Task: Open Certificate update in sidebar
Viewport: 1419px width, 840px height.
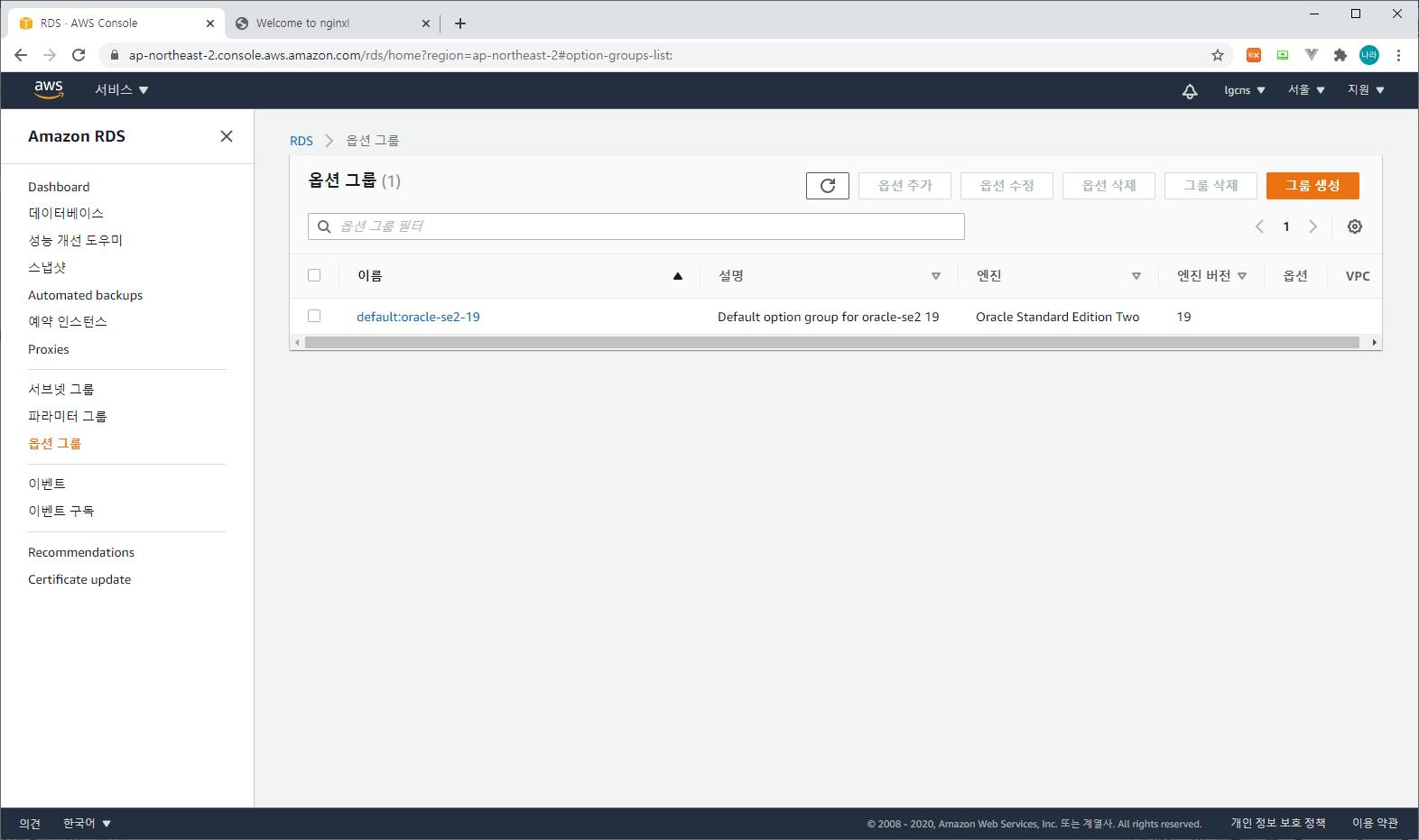Action: click(79, 579)
